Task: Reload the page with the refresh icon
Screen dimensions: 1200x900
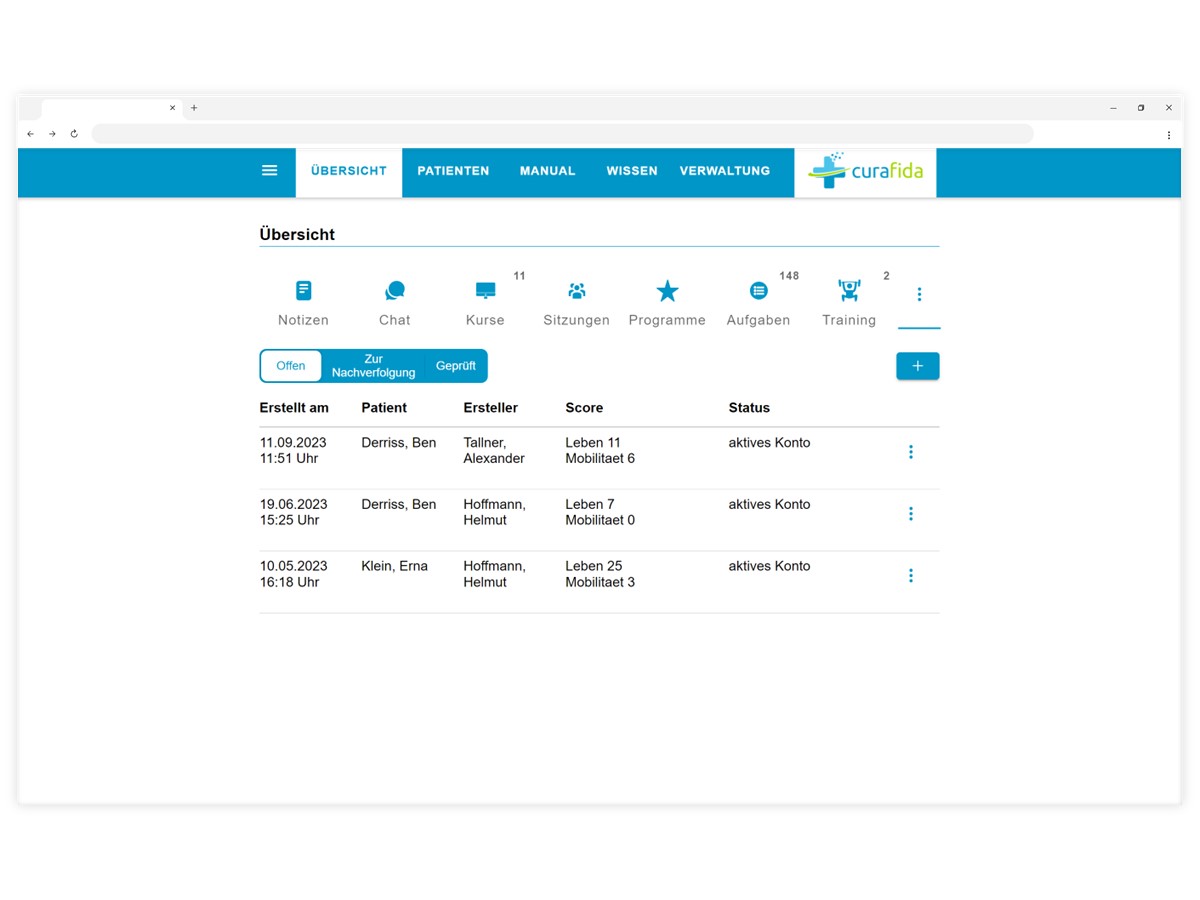Action: pyautogui.click(x=74, y=133)
